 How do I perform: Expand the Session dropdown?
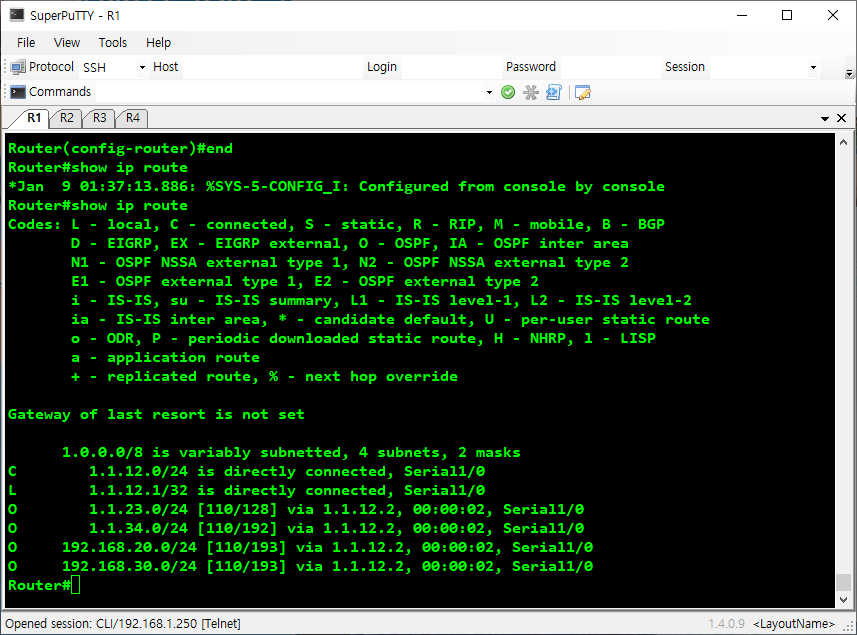click(813, 67)
